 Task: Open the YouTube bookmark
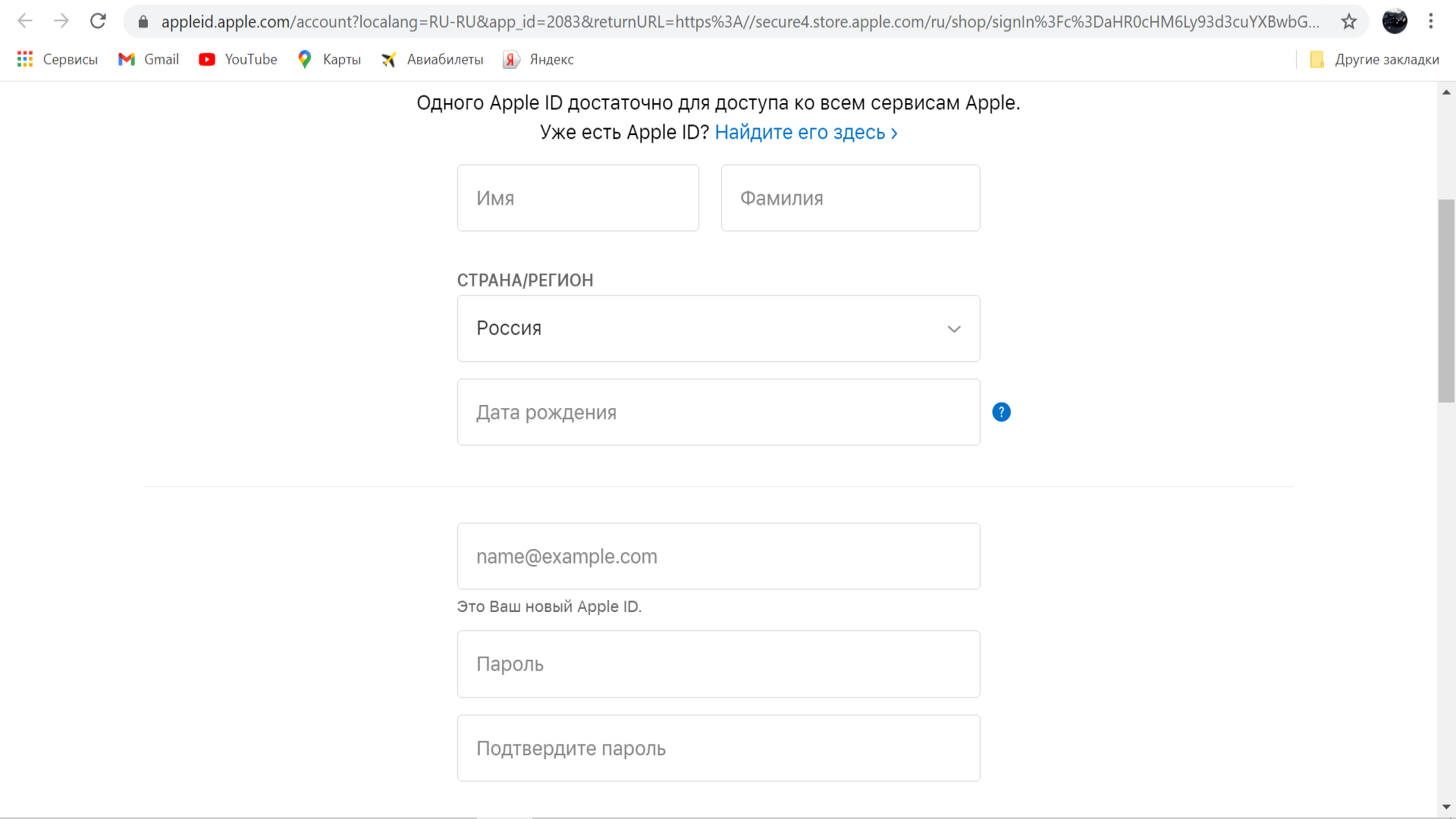[x=238, y=59]
